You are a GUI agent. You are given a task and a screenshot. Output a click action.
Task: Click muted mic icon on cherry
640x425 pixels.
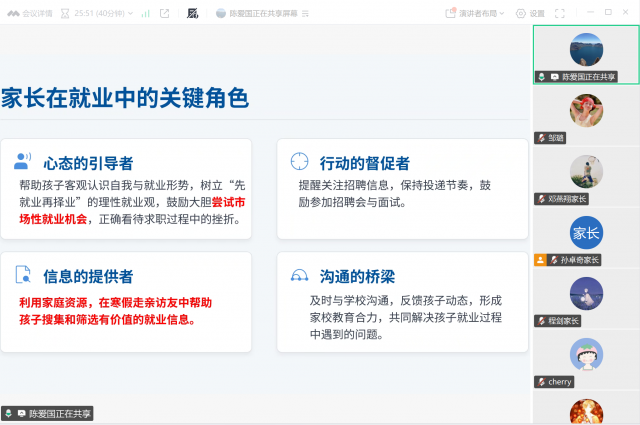pyautogui.click(x=542, y=382)
